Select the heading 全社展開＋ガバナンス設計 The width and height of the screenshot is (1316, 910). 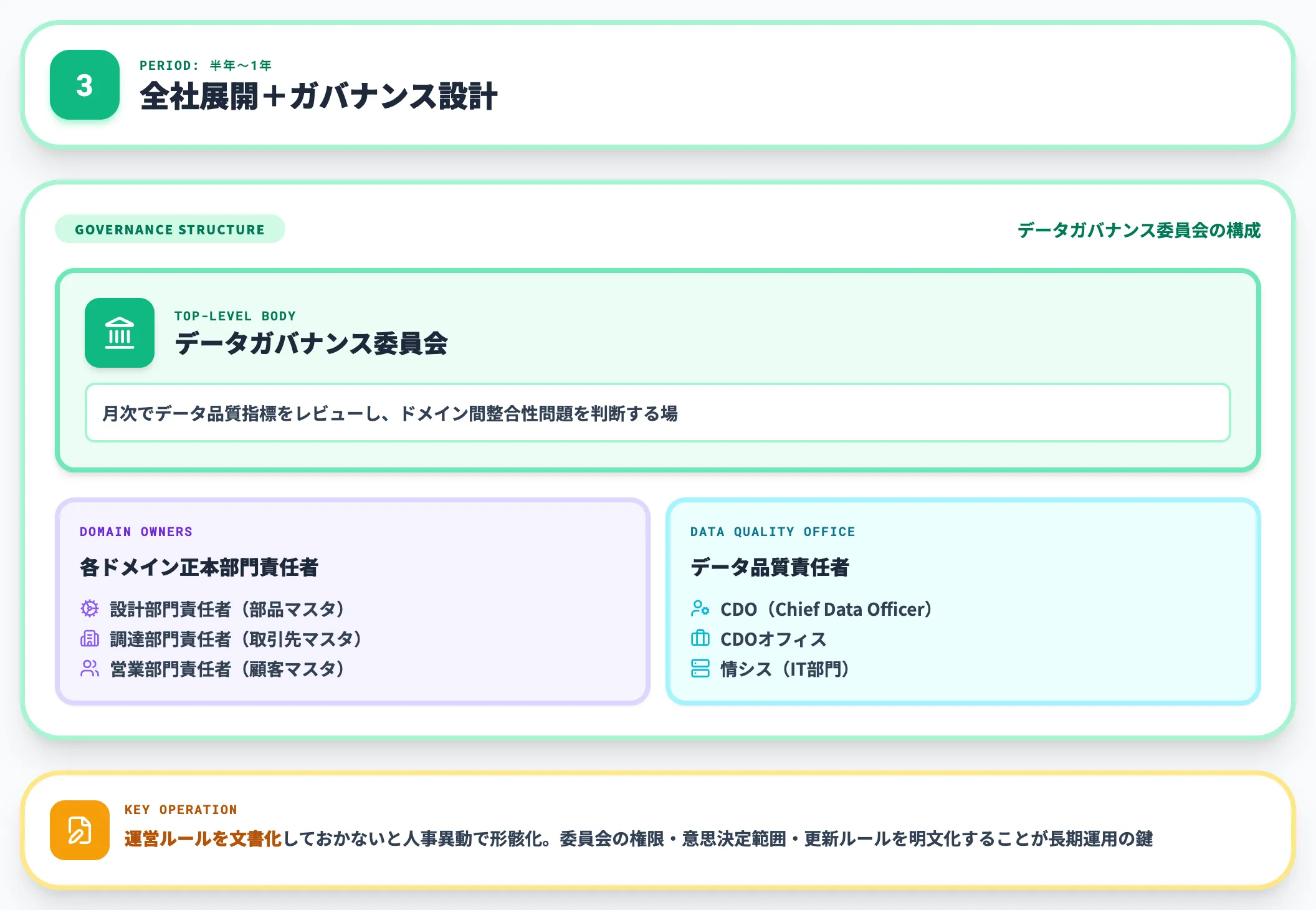[318, 97]
